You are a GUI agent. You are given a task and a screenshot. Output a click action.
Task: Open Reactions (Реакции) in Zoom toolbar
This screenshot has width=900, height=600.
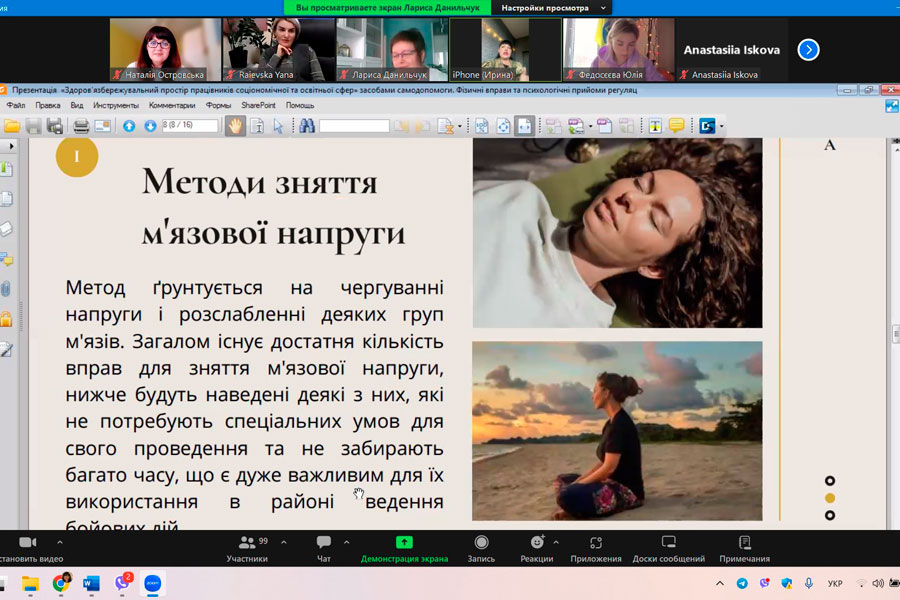pyautogui.click(x=537, y=547)
